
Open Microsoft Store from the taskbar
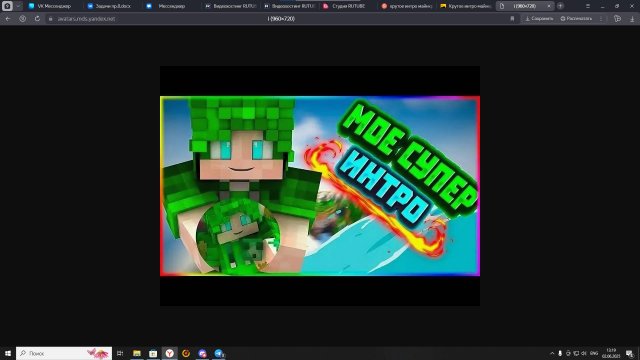click(x=153, y=353)
